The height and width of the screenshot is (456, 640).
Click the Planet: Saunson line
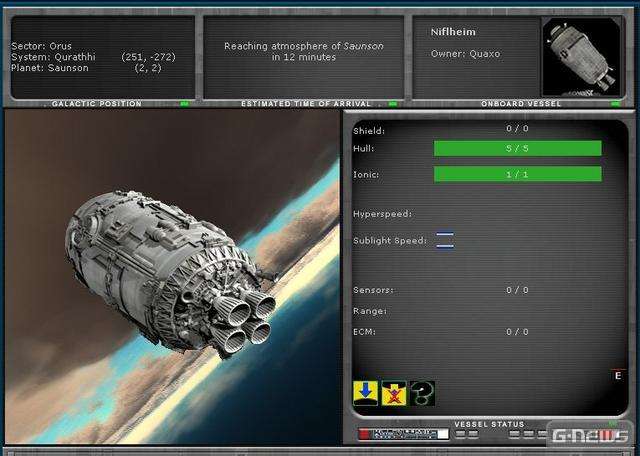pyautogui.click(x=50, y=68)
